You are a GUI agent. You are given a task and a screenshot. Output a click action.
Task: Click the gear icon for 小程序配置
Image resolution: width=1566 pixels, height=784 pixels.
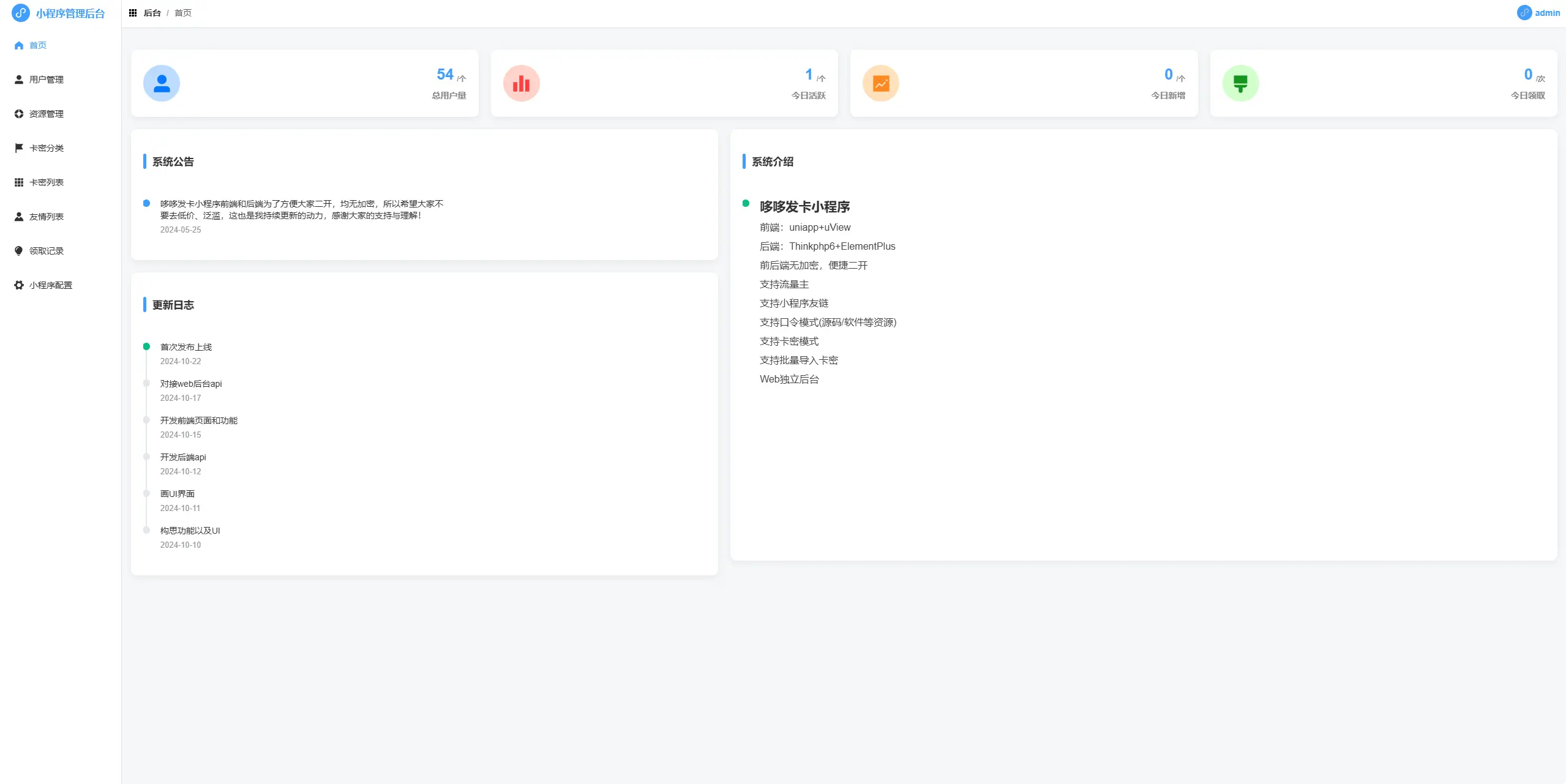point(19,285)
